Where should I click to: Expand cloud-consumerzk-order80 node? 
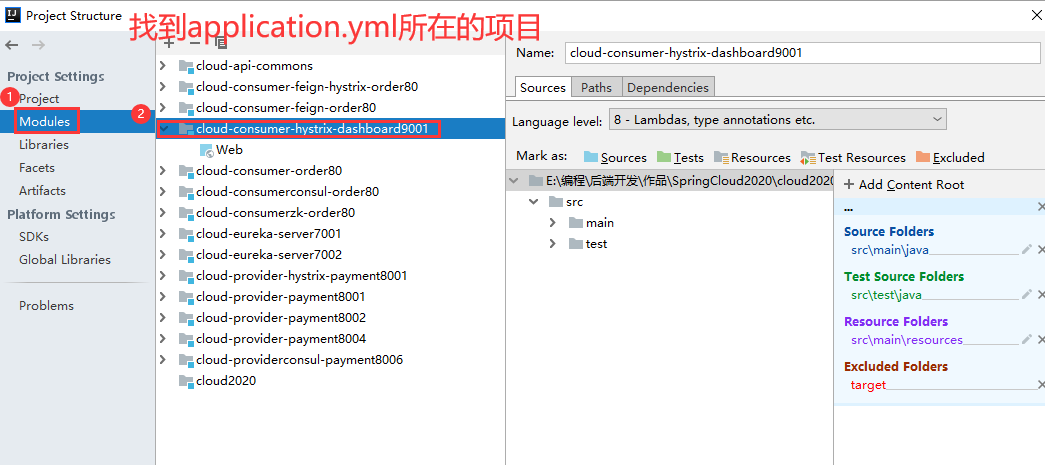click(x=163, y=213)
